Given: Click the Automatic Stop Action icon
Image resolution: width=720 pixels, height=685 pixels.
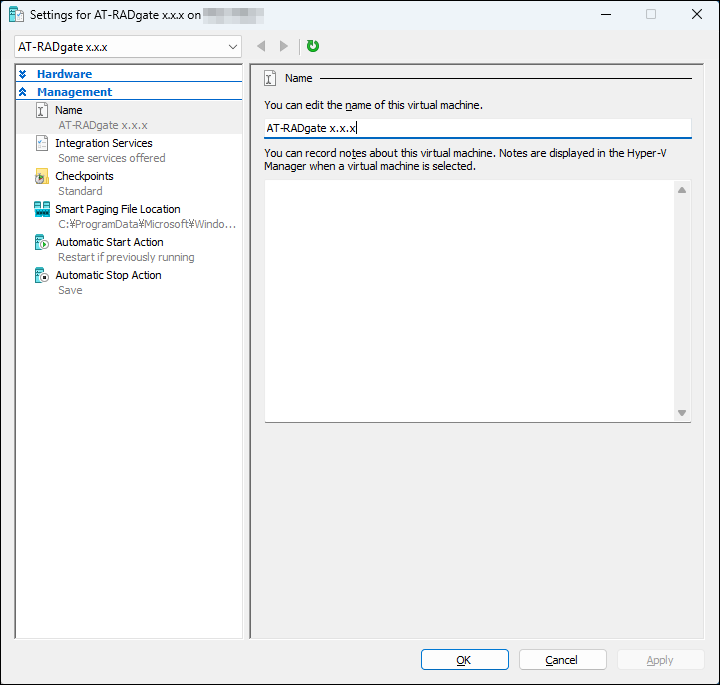Looking at the screenshot, I should click(x=42, y=276).
